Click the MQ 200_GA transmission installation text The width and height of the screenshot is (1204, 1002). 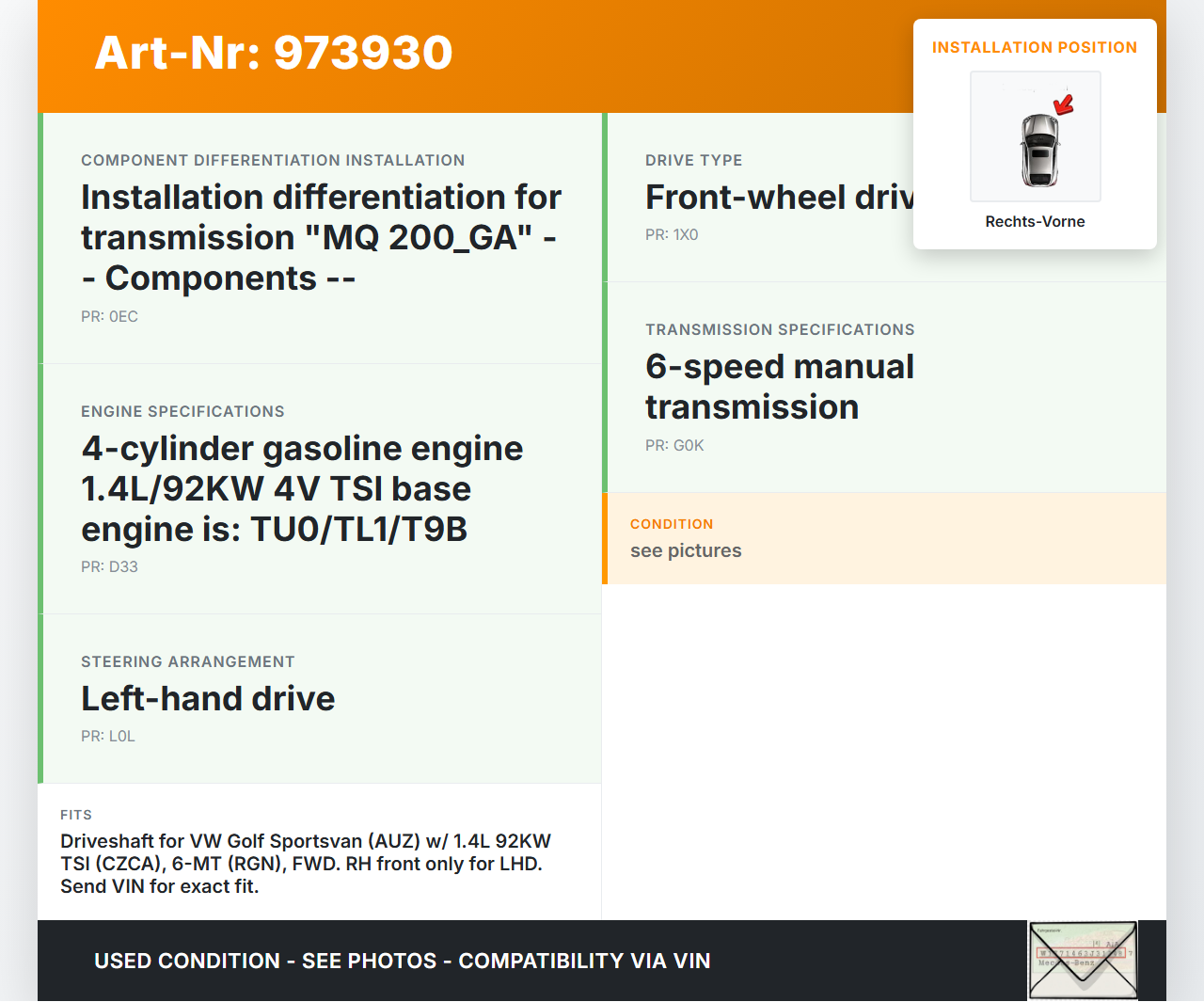click(320, 237)
